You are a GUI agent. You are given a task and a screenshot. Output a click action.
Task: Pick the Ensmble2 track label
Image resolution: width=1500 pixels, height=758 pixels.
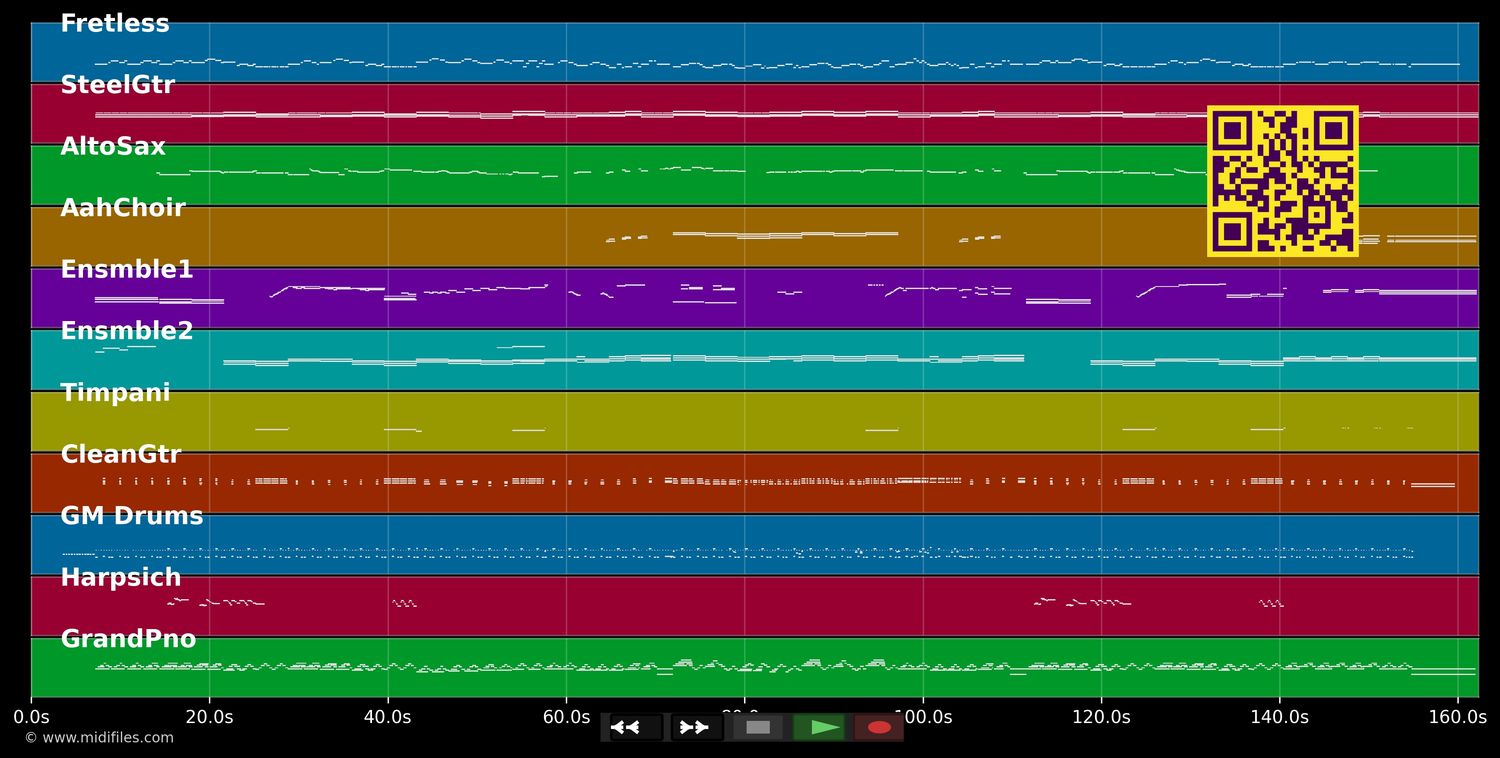click(127, 332)
